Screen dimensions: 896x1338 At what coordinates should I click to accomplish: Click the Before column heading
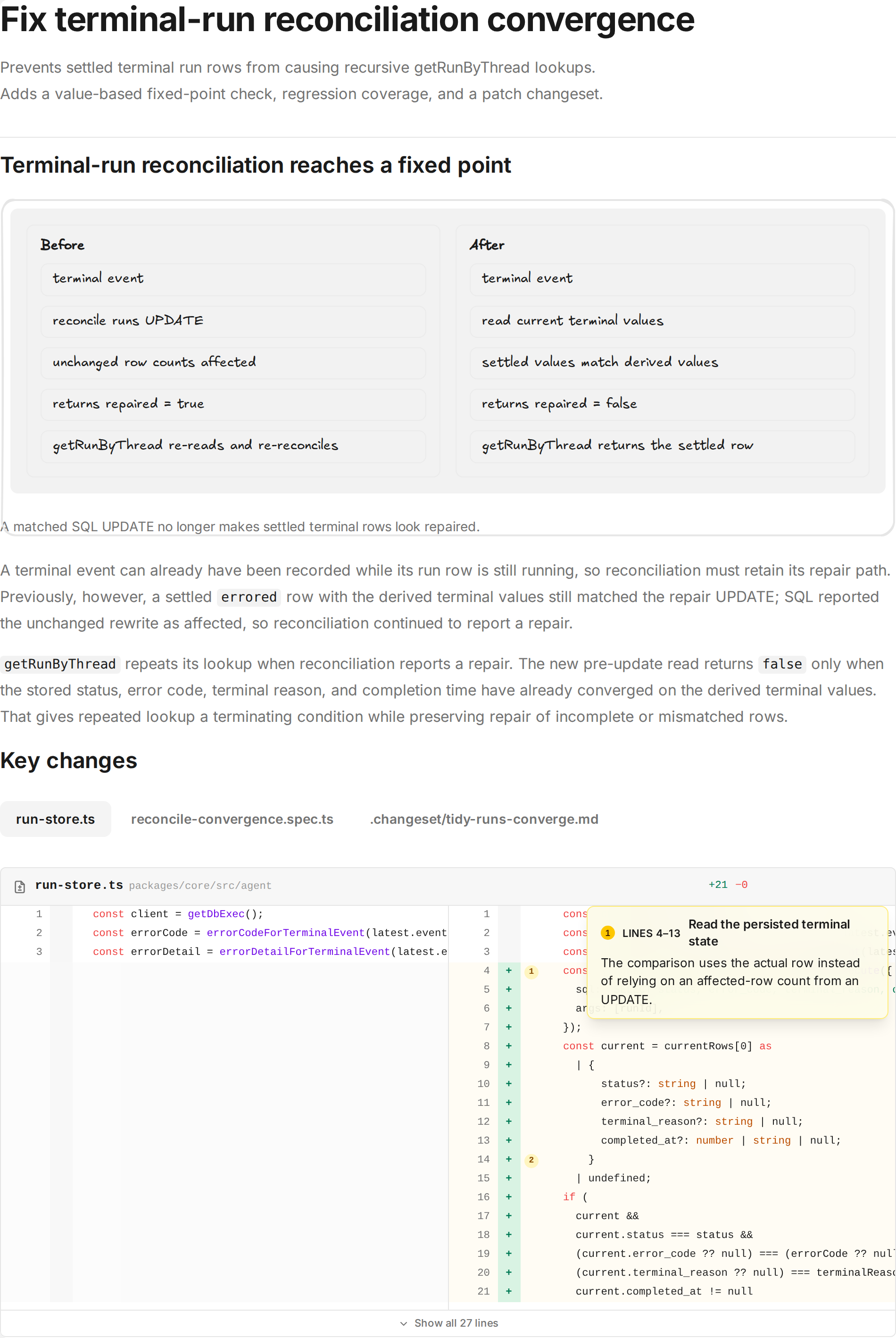62,244
